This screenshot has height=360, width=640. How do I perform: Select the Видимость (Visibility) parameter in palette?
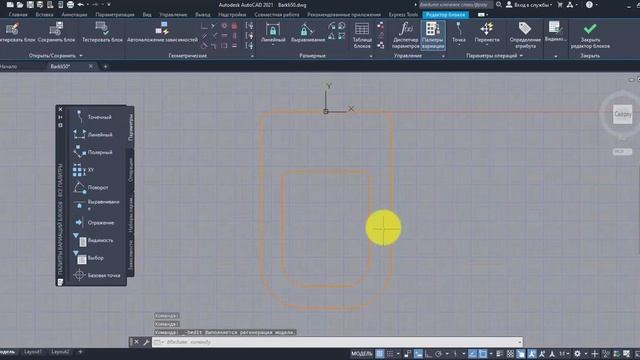(93, 240)
